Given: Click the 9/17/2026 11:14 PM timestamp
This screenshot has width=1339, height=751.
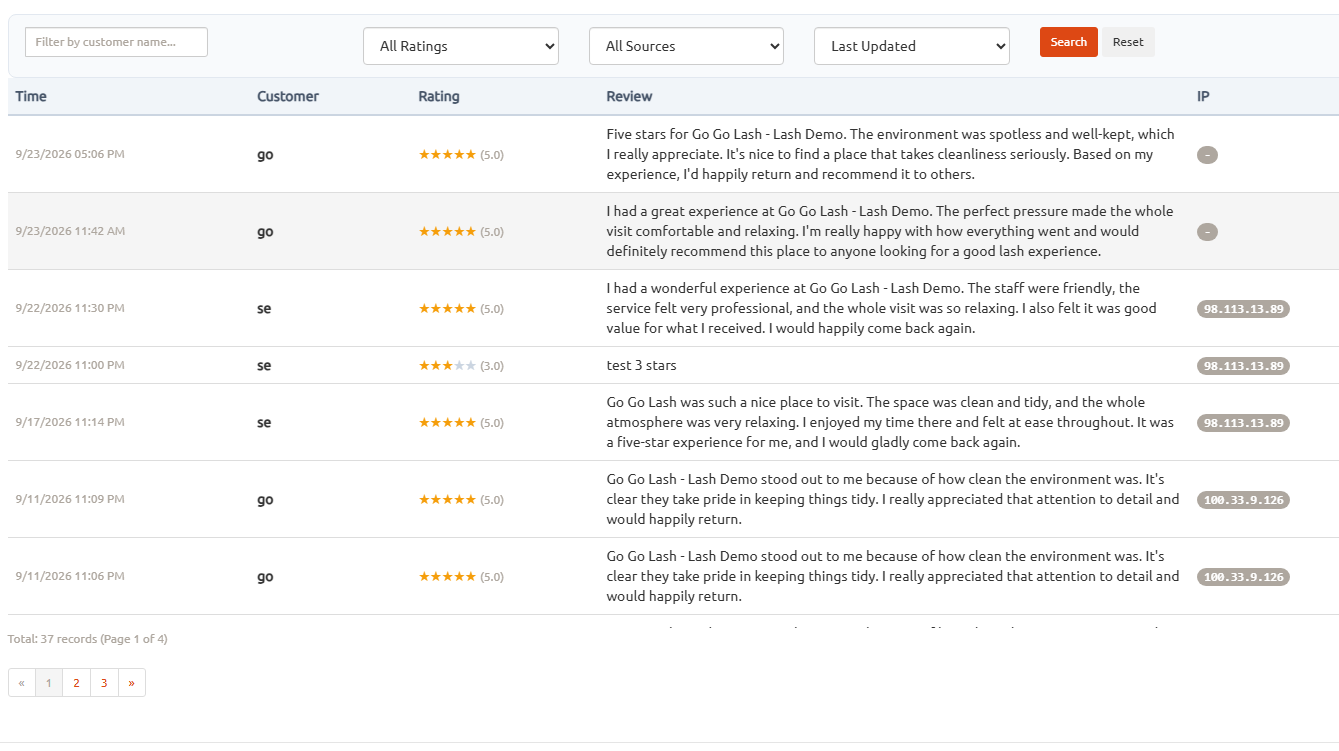Looking at the screenshot, I should pyautogui.click(x=70, y=422).
